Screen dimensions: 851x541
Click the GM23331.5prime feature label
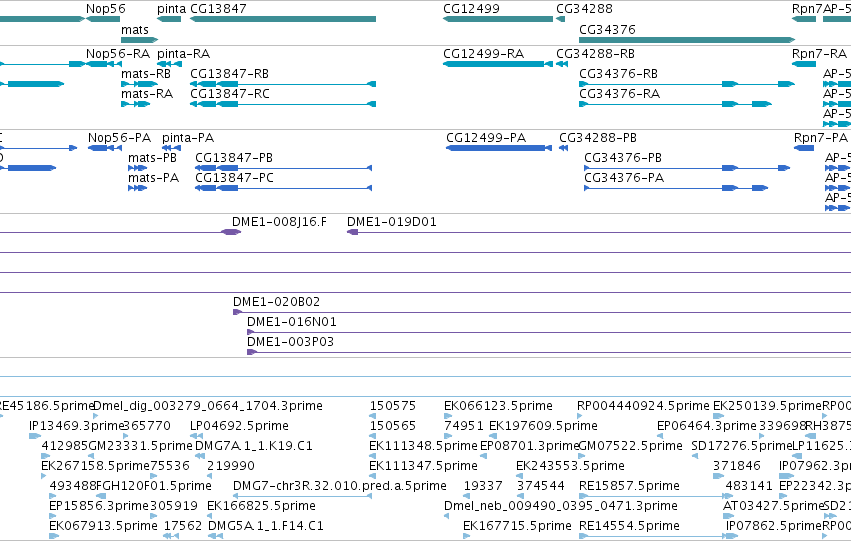tap(139, 446)
